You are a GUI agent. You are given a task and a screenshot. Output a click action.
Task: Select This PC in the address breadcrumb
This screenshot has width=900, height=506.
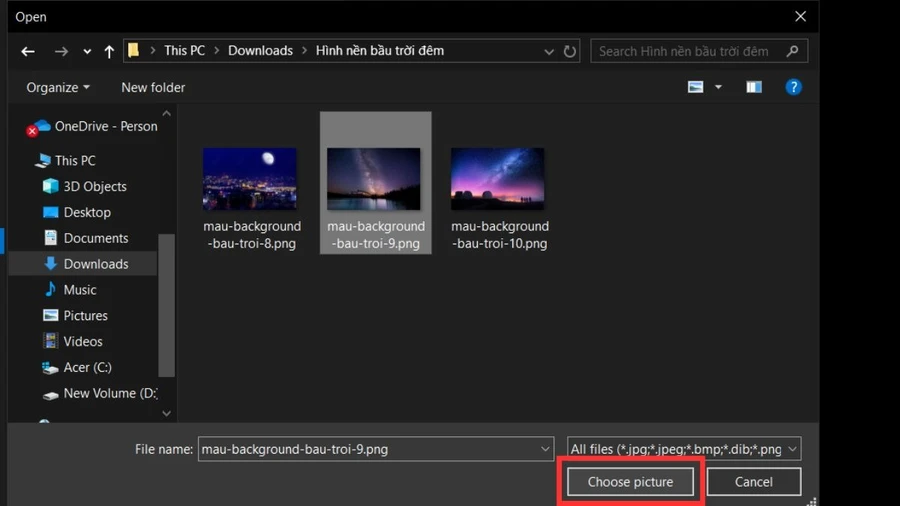pos(184,50)
